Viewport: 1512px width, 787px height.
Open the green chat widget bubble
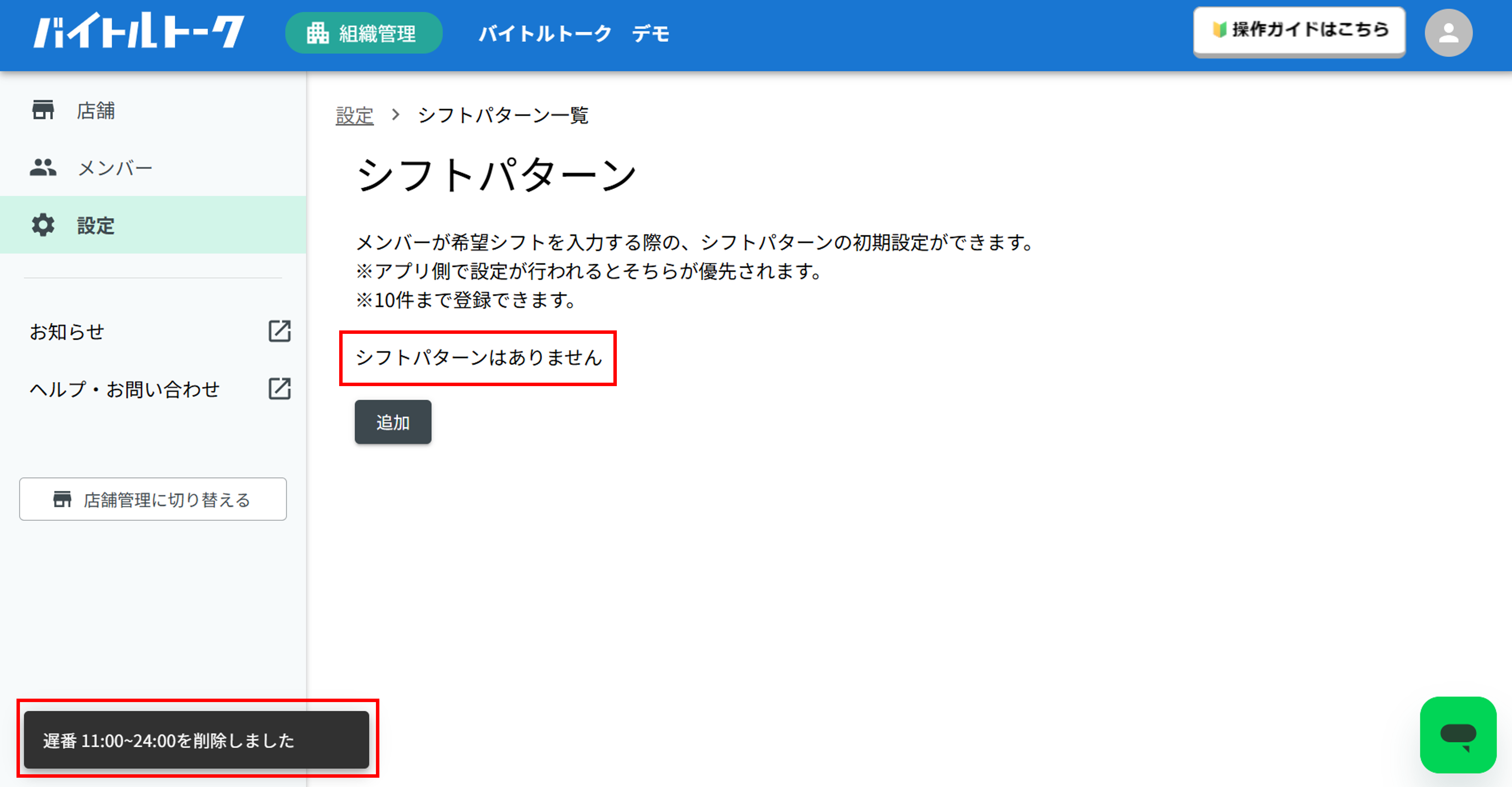pyautogui.click(x=1458, y=735)
